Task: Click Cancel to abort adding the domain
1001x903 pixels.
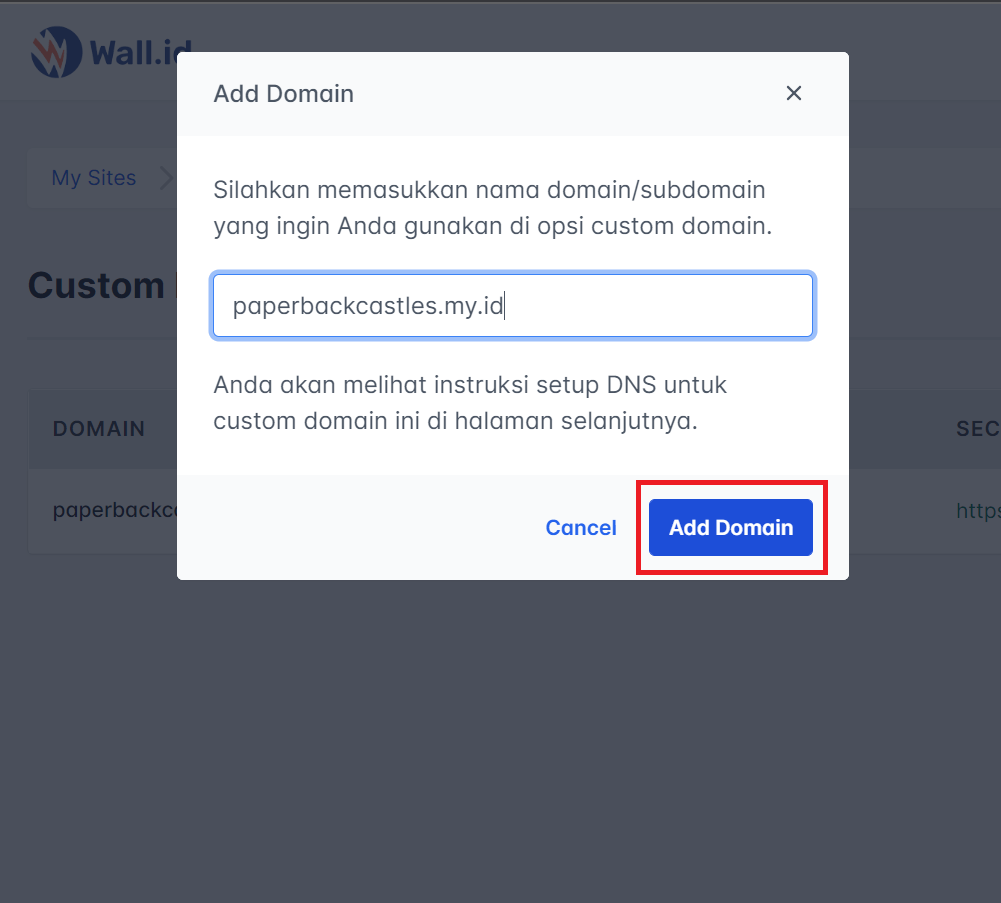Action: tap(580, 527)
